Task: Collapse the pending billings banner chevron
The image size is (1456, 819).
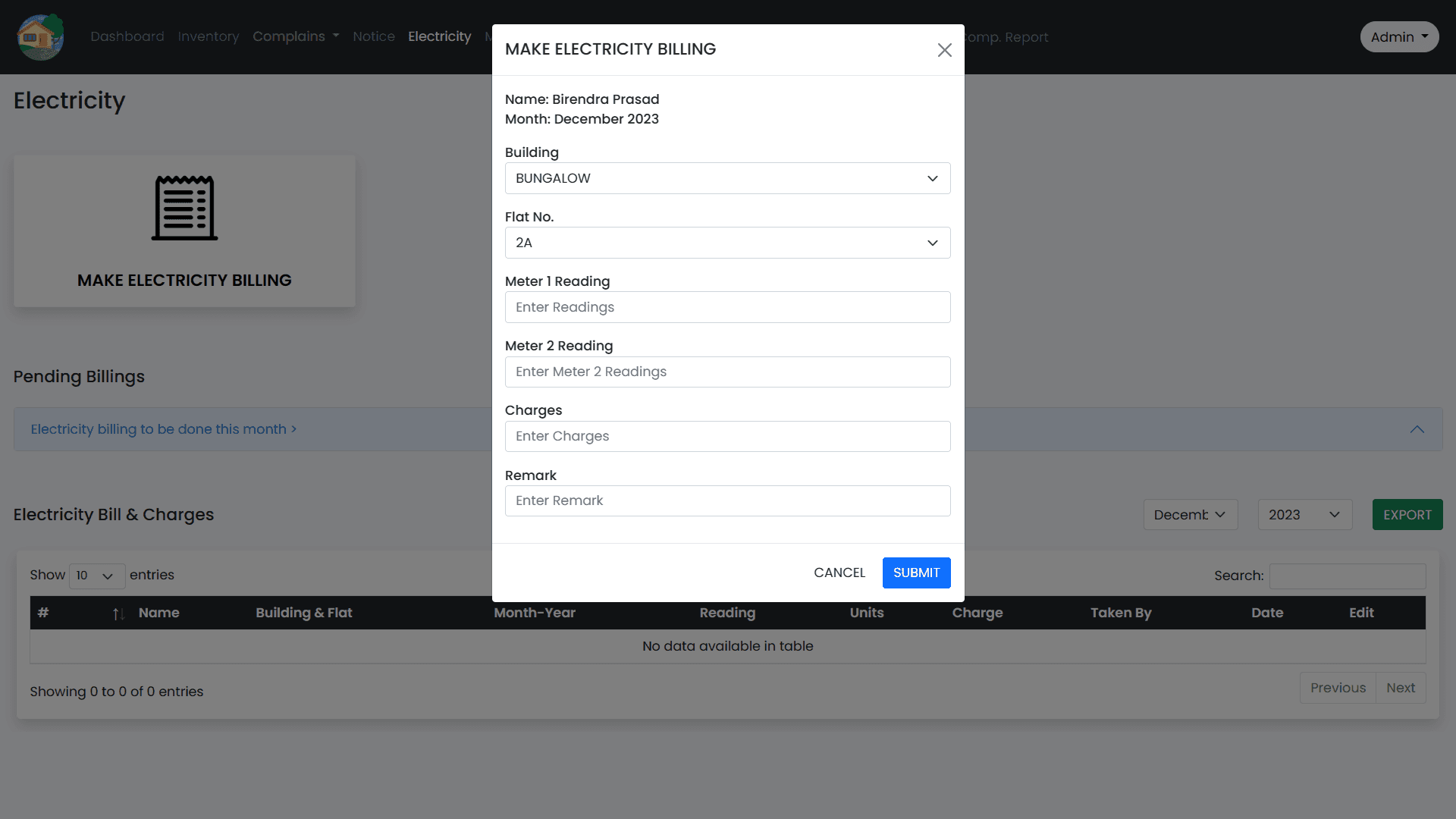Action: 1416,429
